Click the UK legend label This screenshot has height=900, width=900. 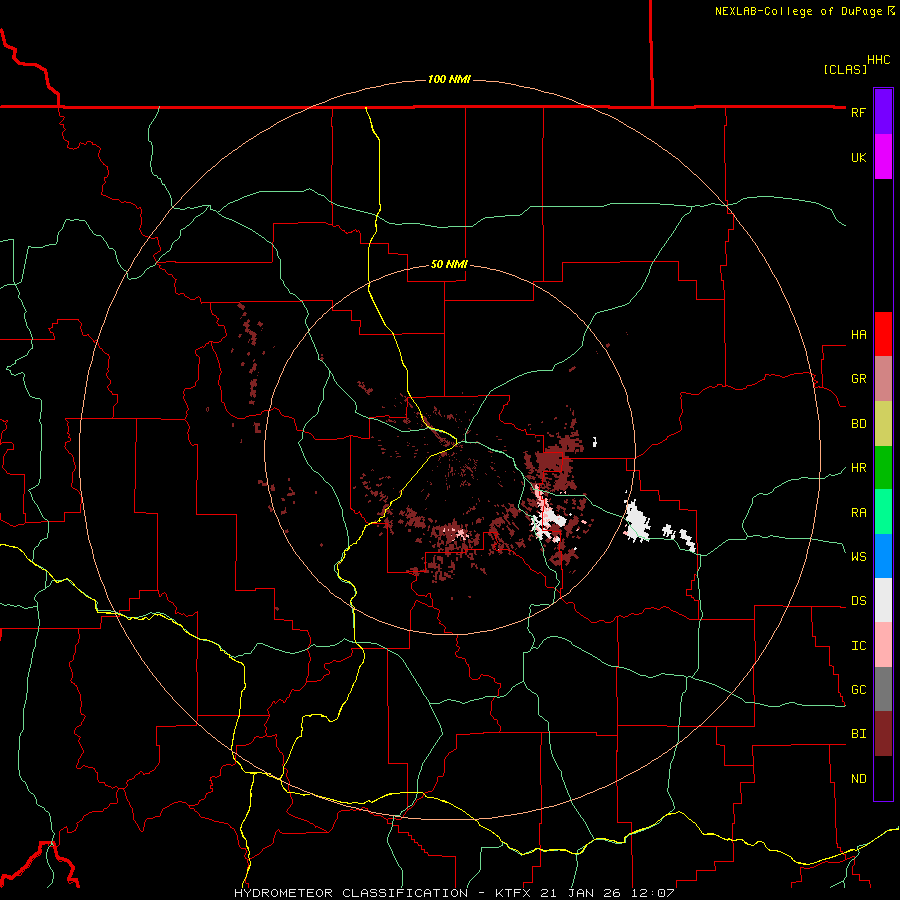tap(858, 157)
